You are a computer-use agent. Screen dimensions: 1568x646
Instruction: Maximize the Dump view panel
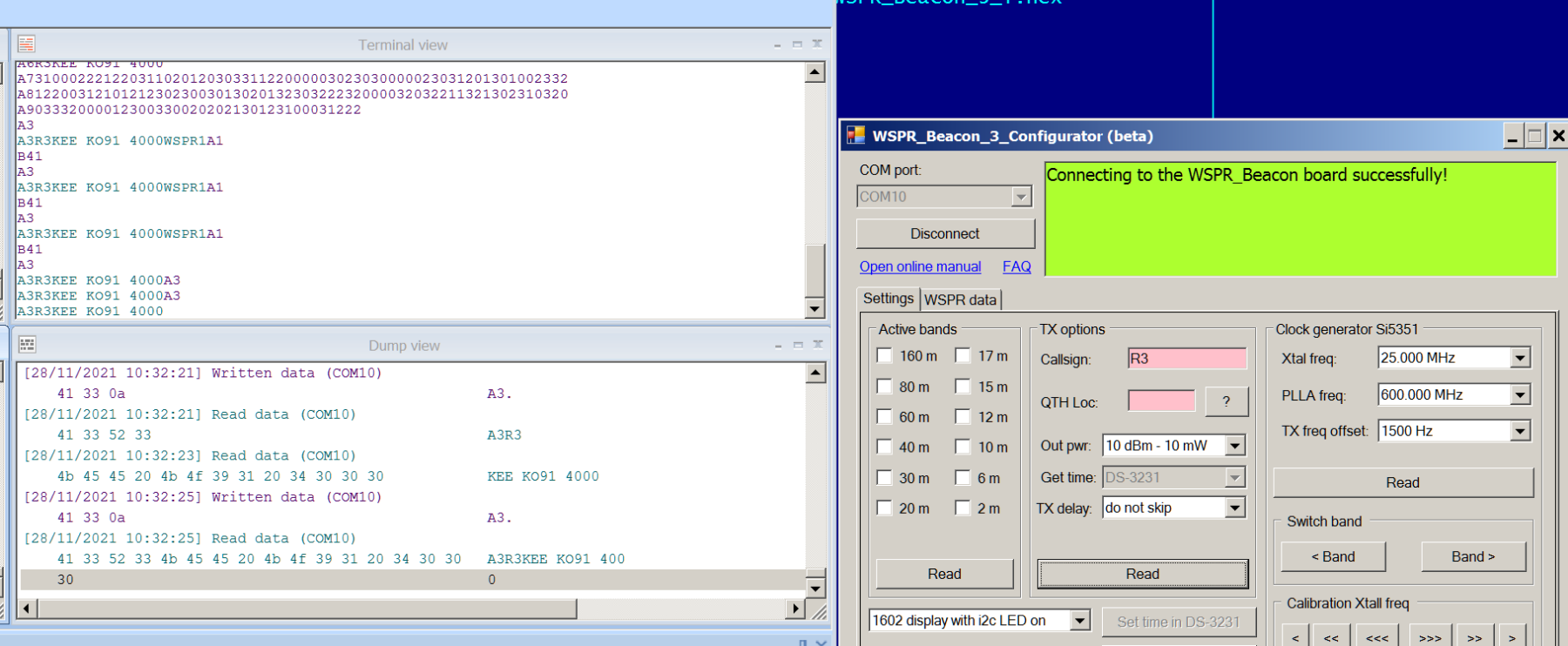pos(797,345)
